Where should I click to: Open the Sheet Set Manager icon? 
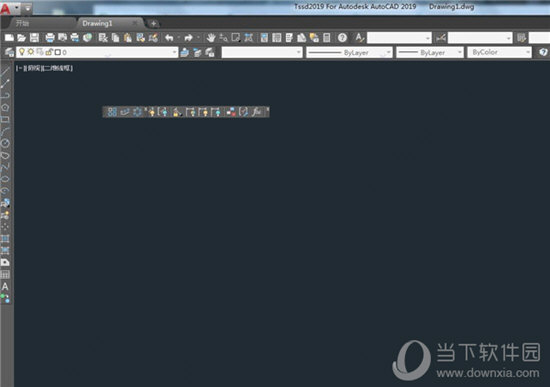click(302, 38)
